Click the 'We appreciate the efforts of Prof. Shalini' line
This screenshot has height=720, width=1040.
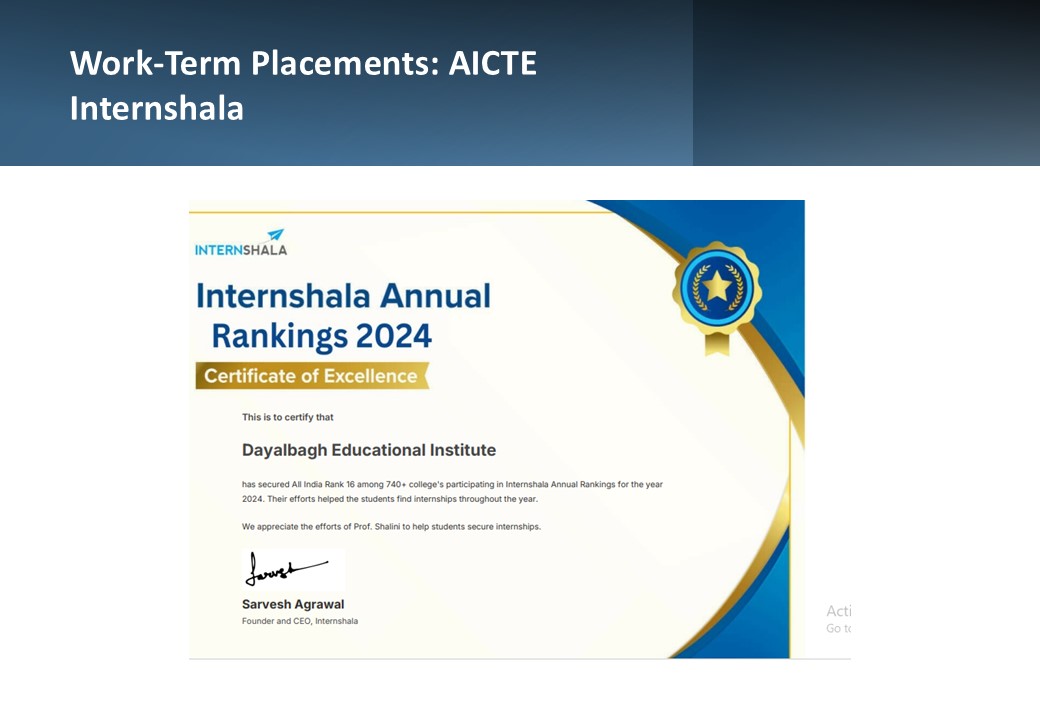391,526
